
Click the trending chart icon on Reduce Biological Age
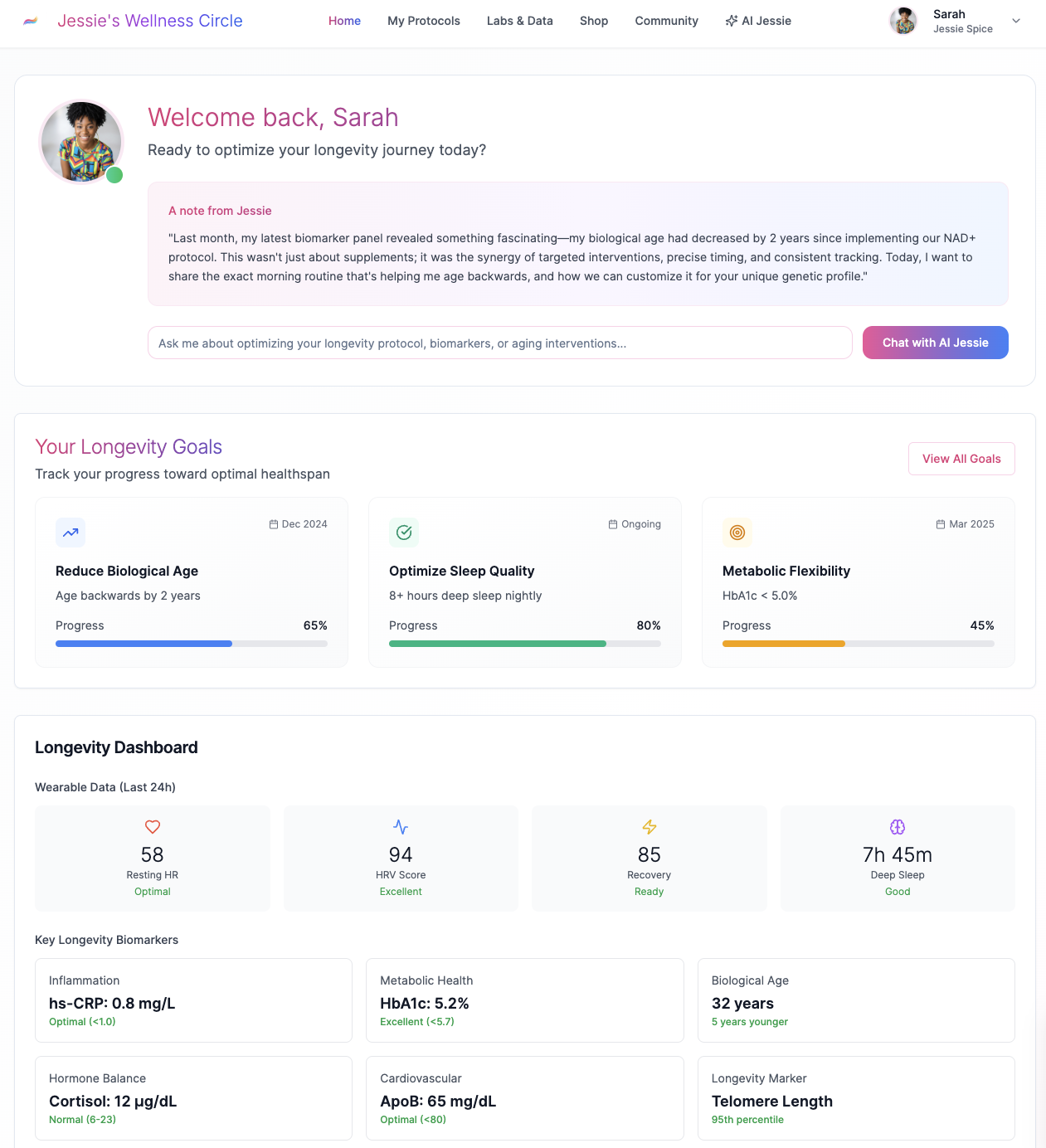pyautogui.click(x=71, y=533)
